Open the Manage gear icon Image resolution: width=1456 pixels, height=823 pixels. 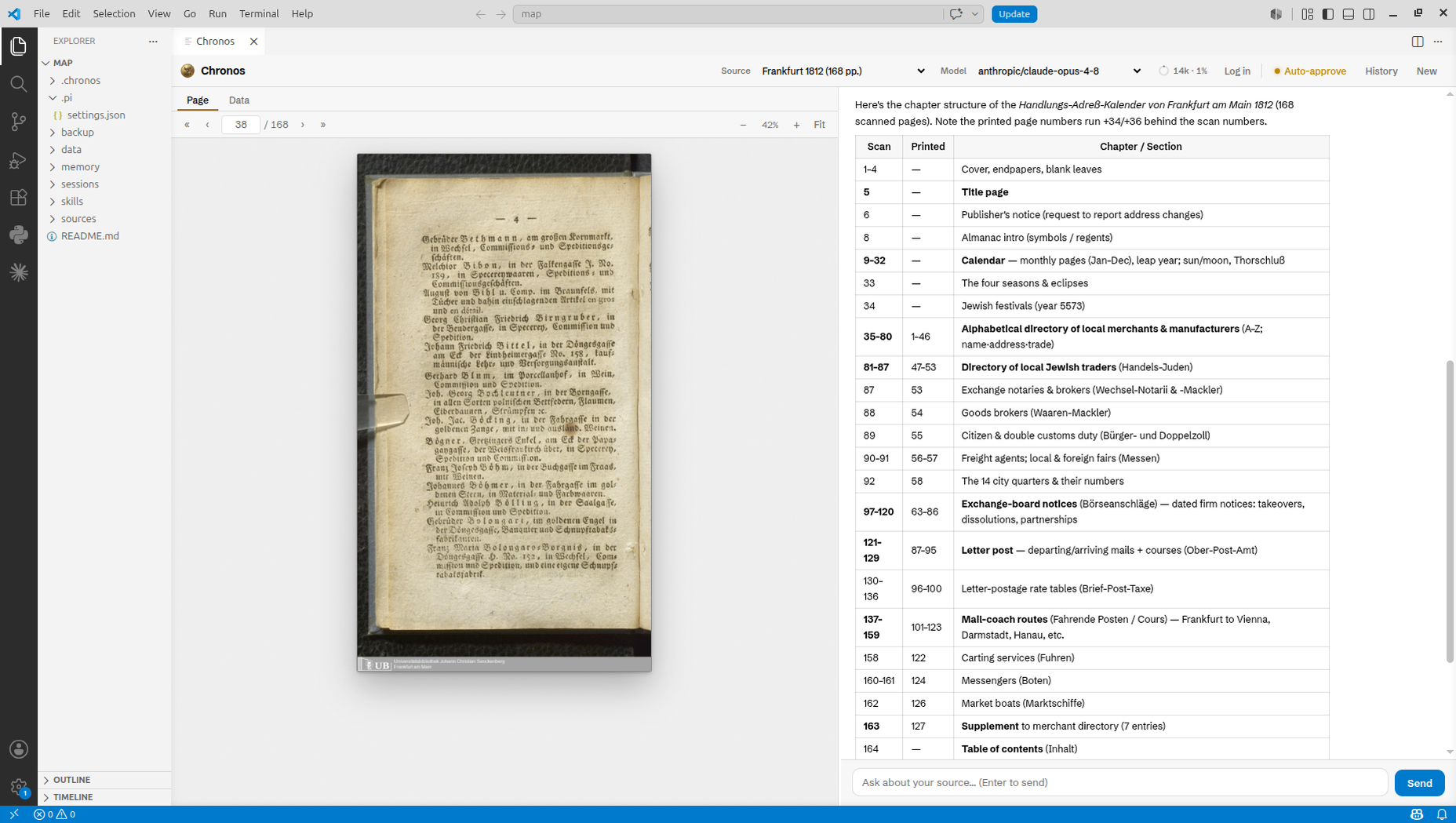coord(19,786)
